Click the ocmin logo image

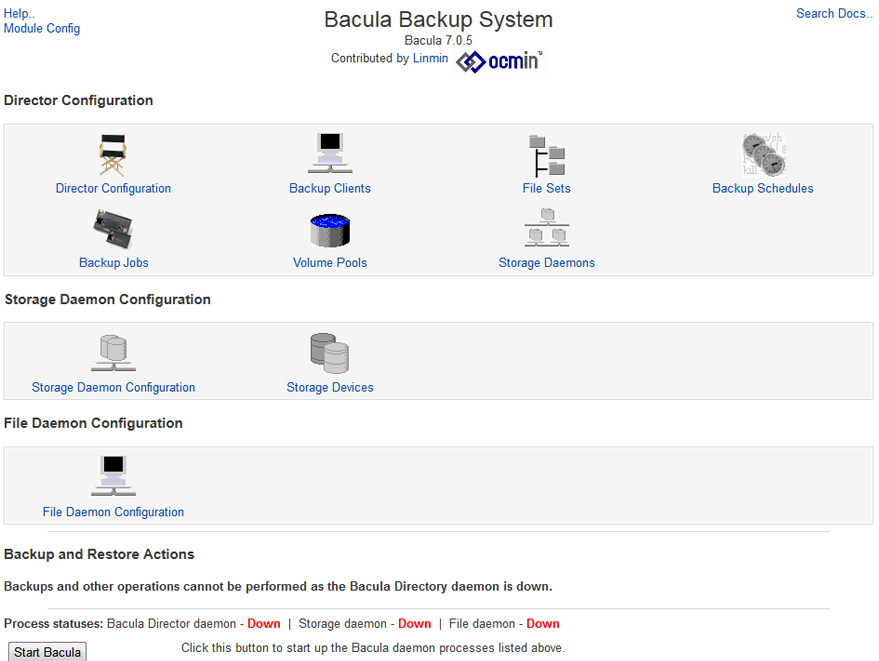(499, 61)
